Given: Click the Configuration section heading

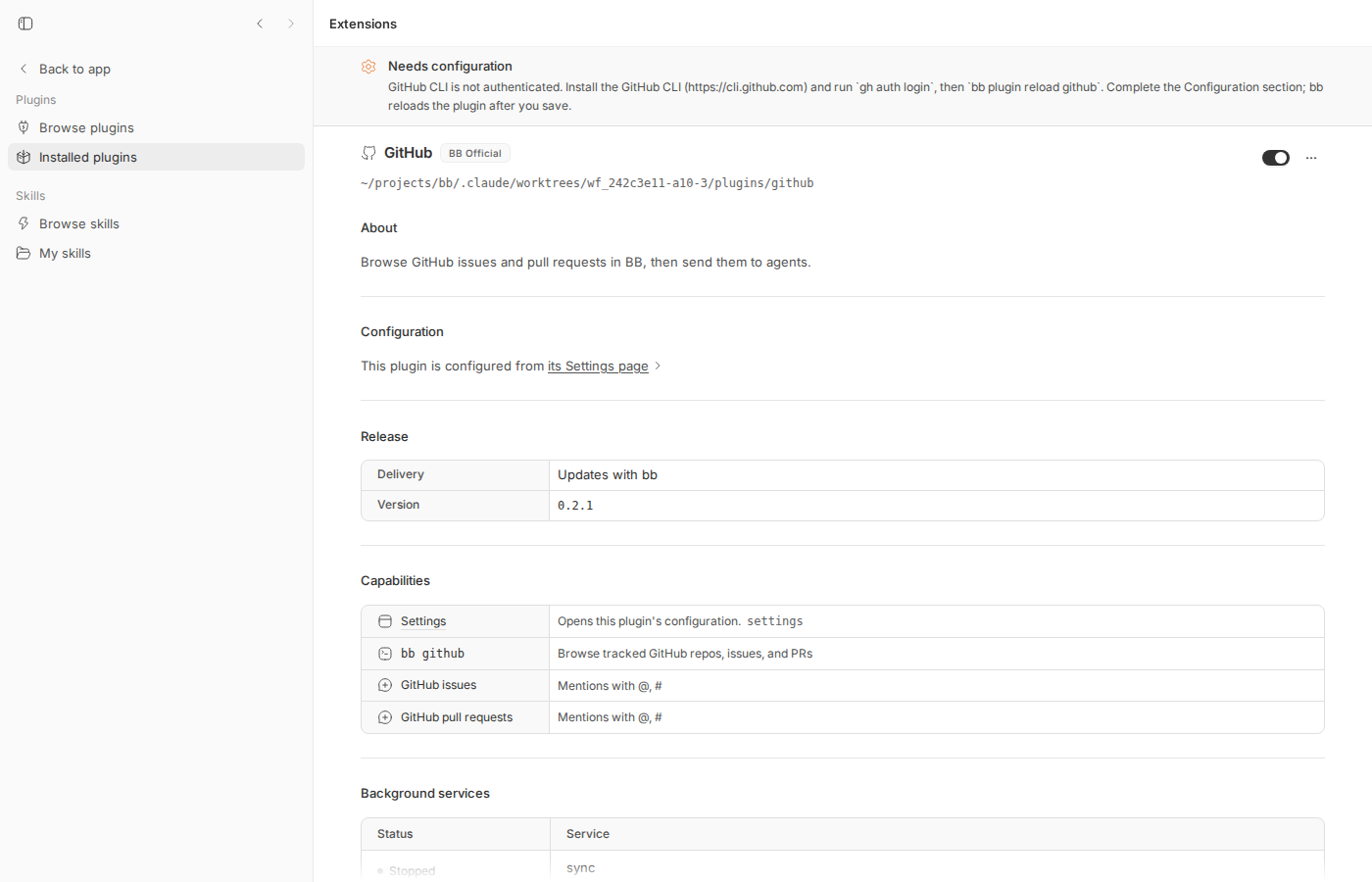Looking at the screenshot, I should coord(402,331).
